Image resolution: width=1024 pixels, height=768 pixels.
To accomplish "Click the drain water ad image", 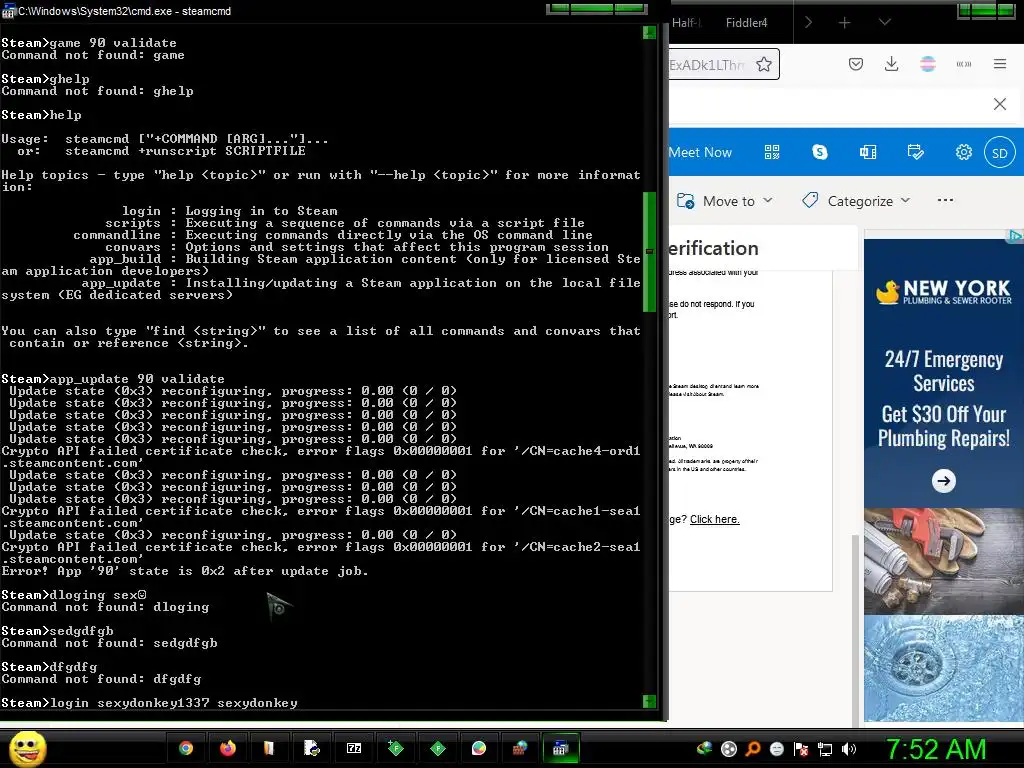I will click(x=944, y=668).
